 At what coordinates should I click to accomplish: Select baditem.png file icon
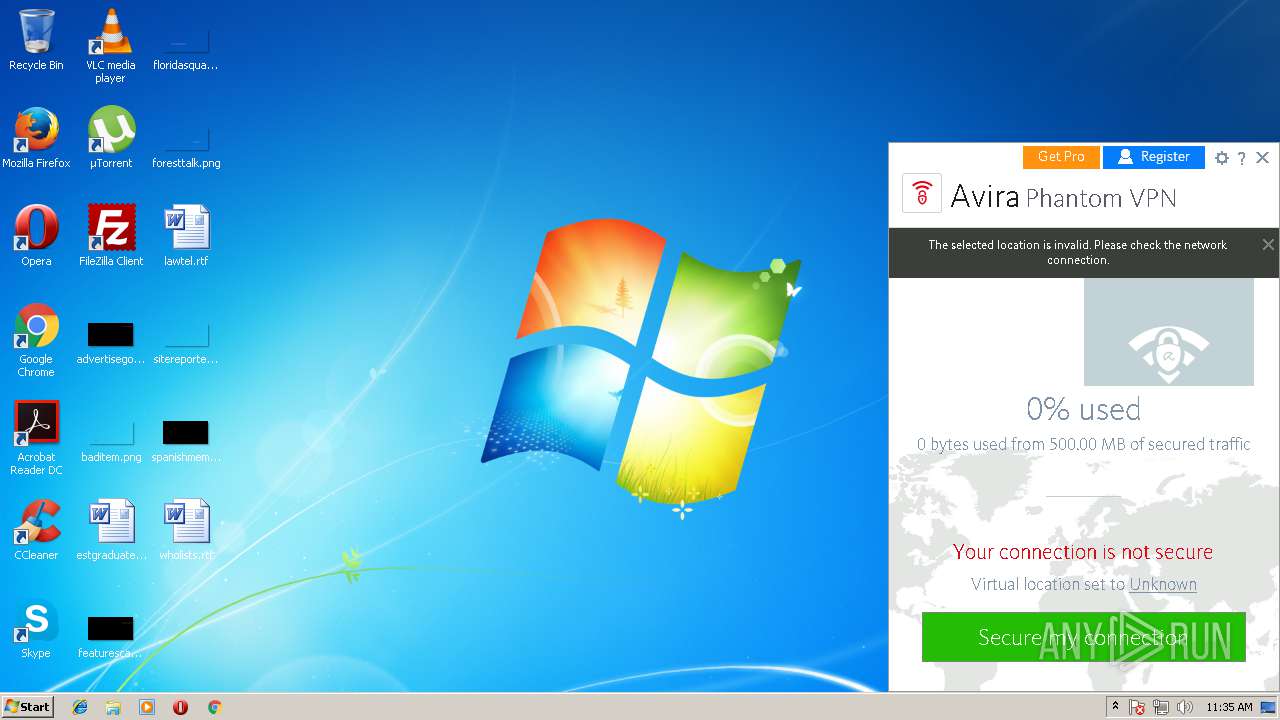[x=111, y=432]
